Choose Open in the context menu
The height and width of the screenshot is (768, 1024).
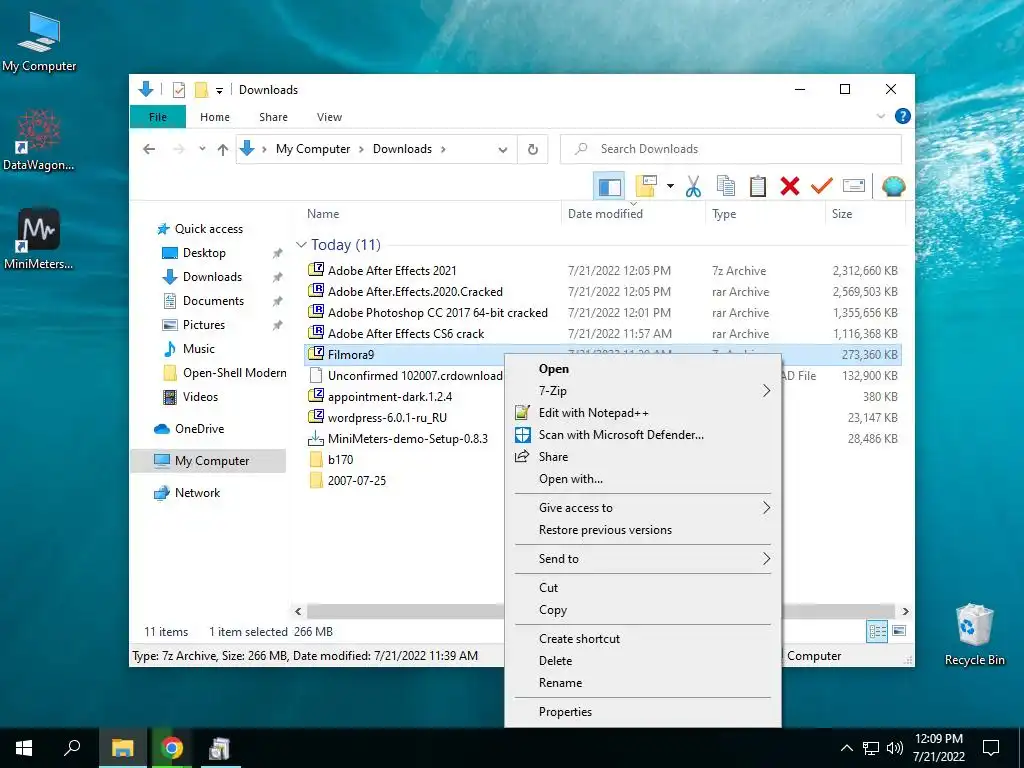[x=554, y=369]
